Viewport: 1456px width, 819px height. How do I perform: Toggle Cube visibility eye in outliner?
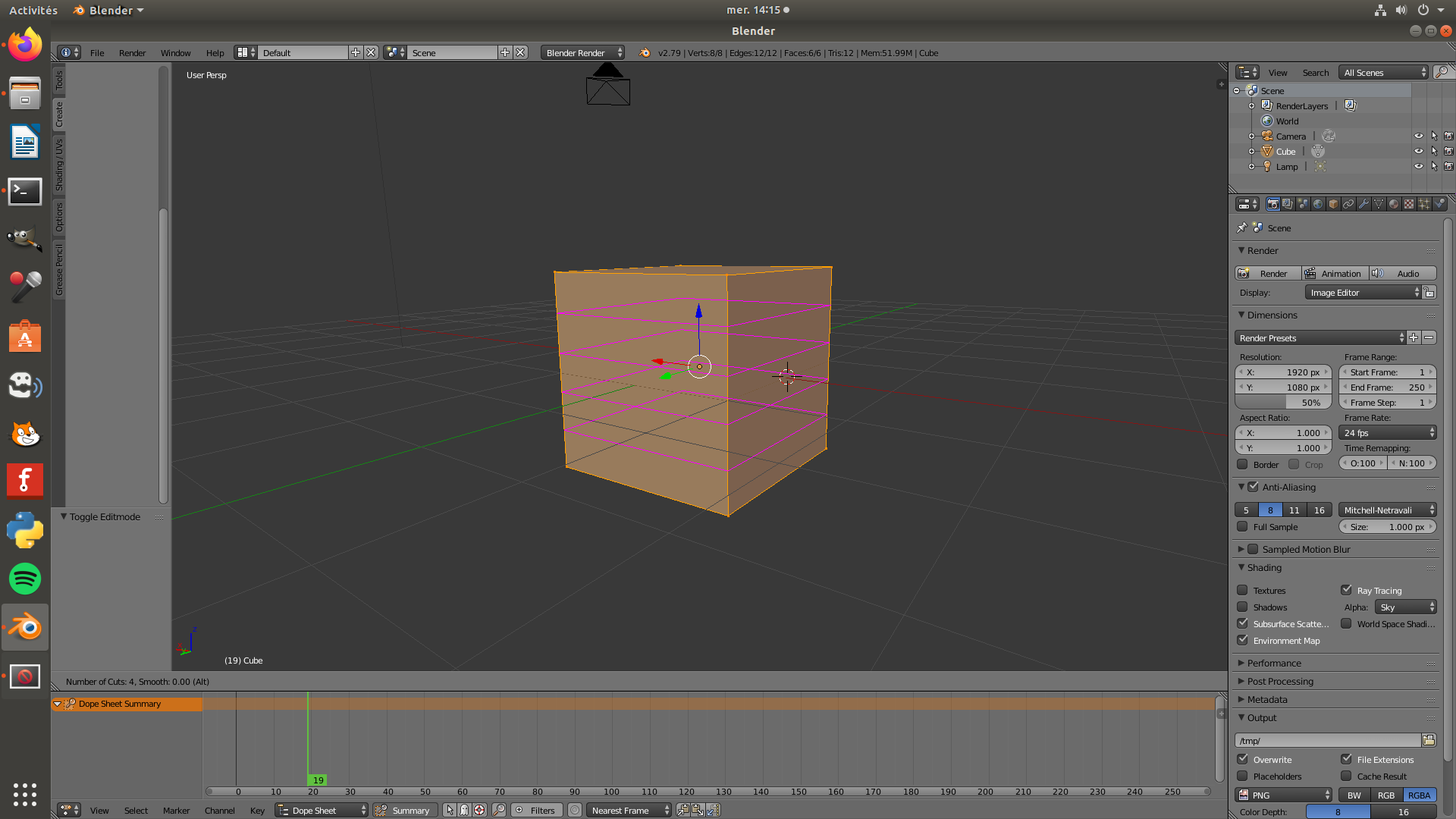tap(1418, 151)
